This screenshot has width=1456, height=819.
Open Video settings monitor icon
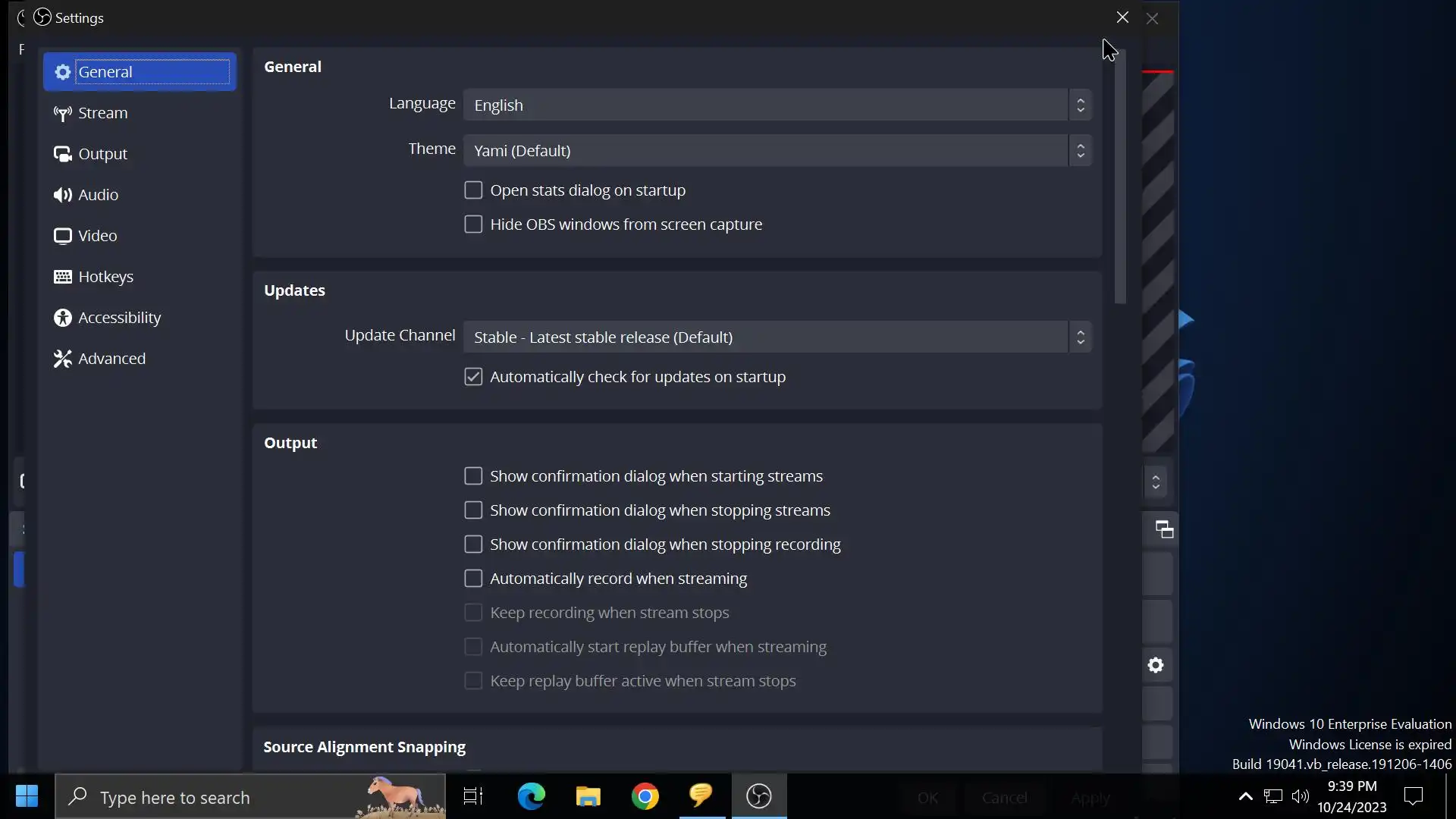click(62, 236)
